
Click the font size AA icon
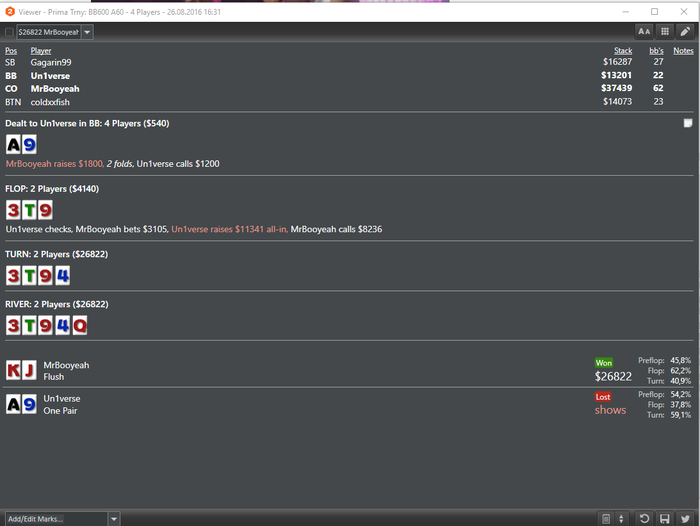pos(644,31)
